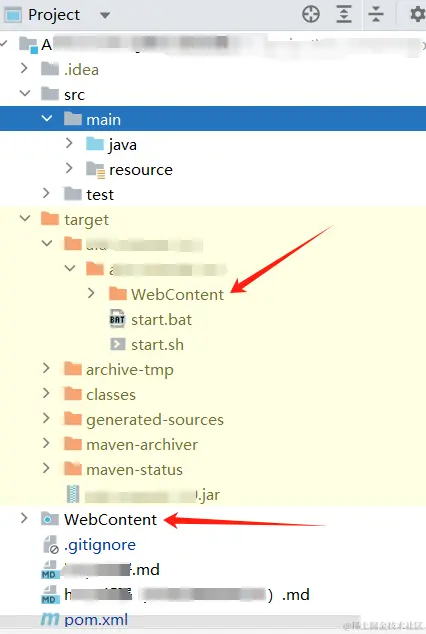The image size is (426, 634).
Task: Open the Project panel settings gear
Action: [418, 15]
